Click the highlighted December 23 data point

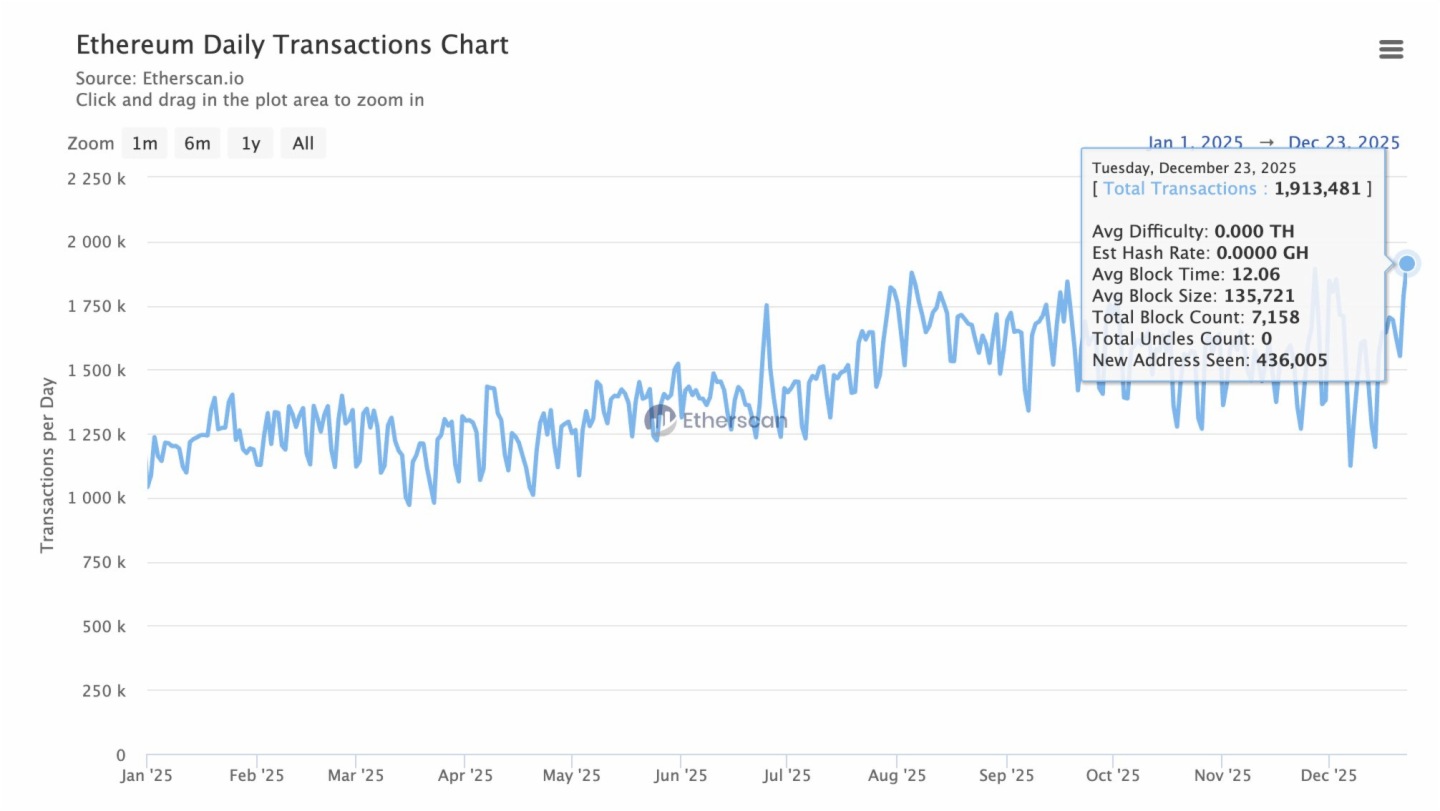click(x=1407, y=263)
